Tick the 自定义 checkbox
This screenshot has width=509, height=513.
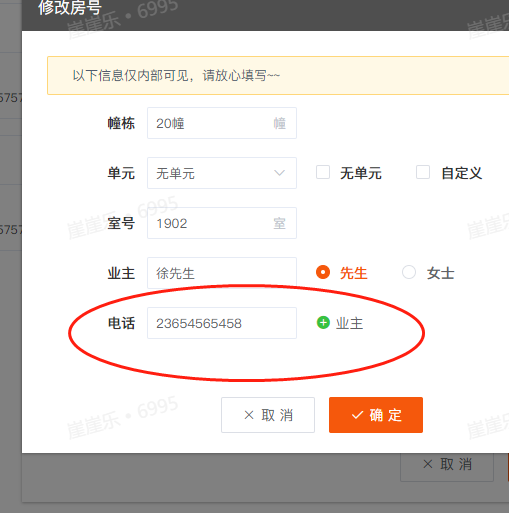(423, 172)
